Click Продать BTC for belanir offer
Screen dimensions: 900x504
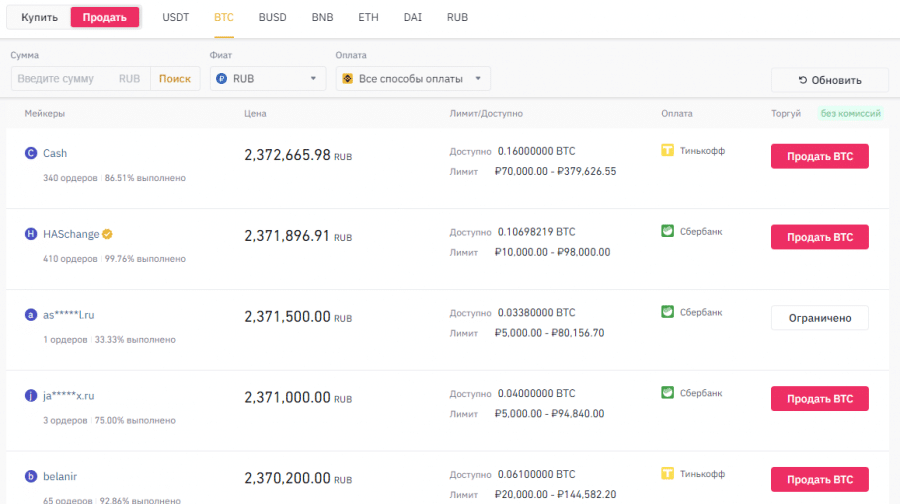click(820, 479)
